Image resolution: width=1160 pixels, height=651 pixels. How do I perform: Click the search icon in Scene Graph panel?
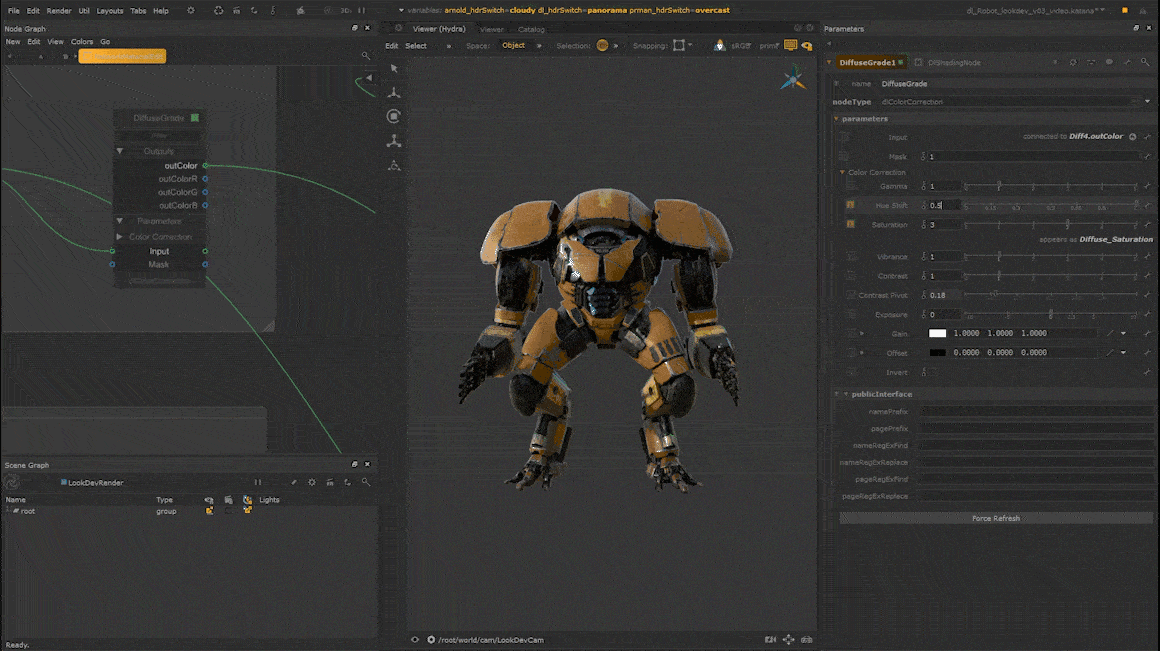tap(366, 482)
